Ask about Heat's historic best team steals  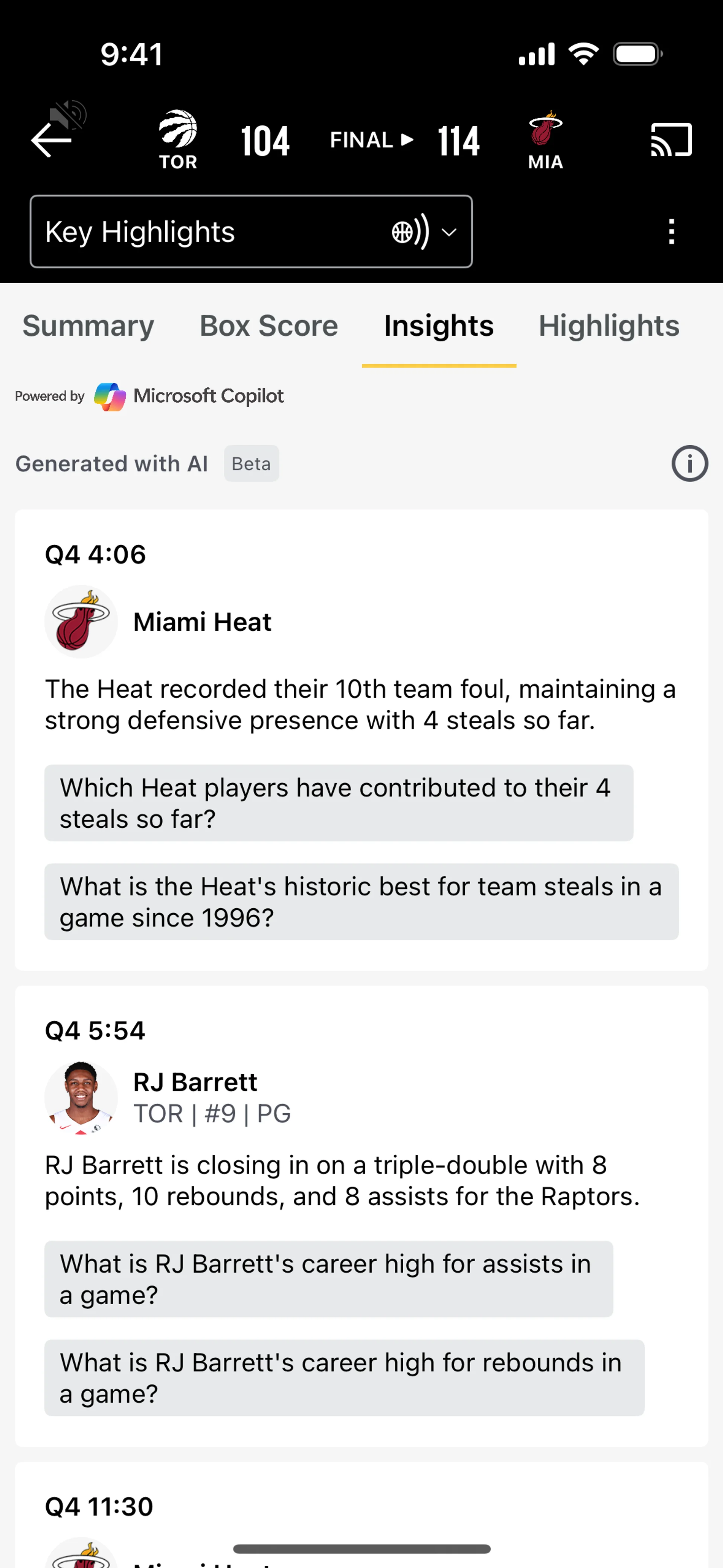point(361,902)
